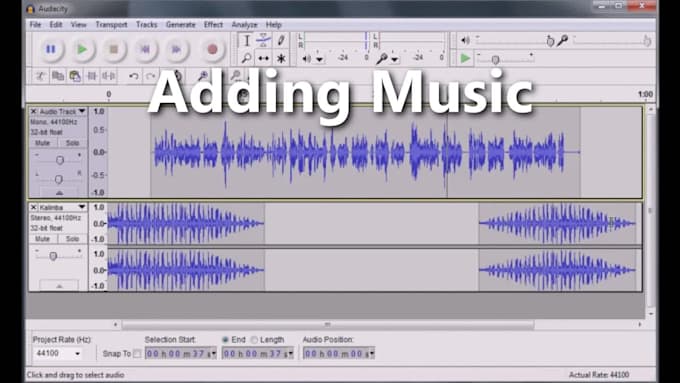Mute the Audio Track
This screenshot has width=680, height=383.
[x=42, y=143]
